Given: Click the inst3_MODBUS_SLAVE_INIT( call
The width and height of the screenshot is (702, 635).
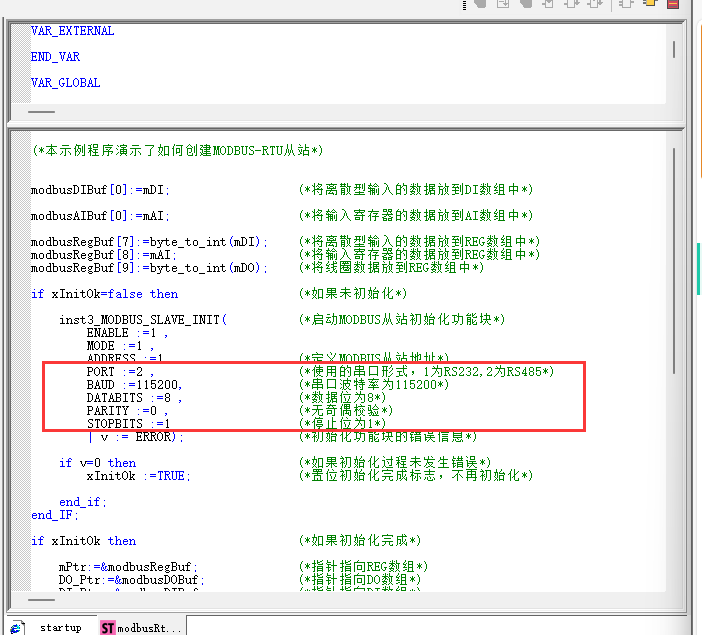Looking at the screenshot, I should 143,320.
